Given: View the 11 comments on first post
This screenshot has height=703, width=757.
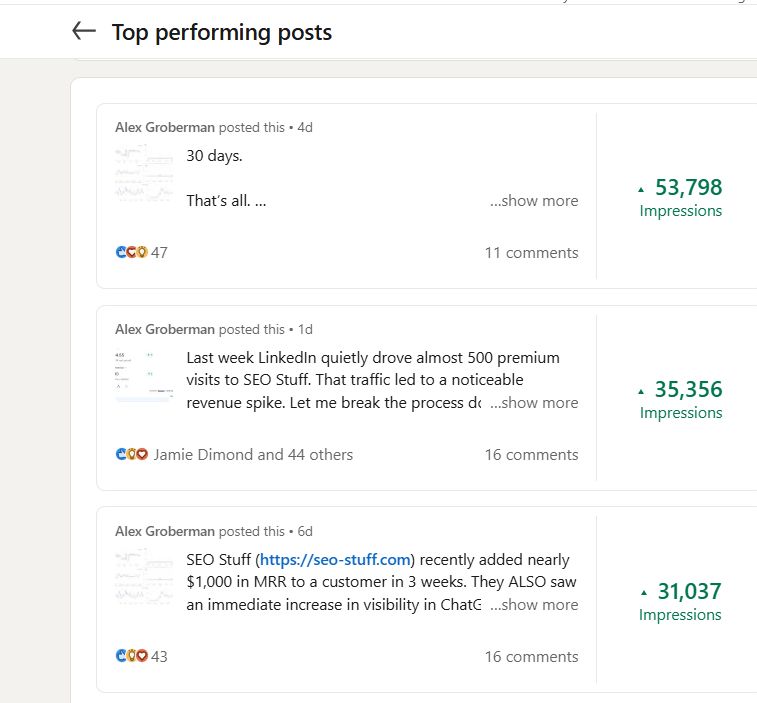Looking at the screenshot, I should click(x=531, y=253).
